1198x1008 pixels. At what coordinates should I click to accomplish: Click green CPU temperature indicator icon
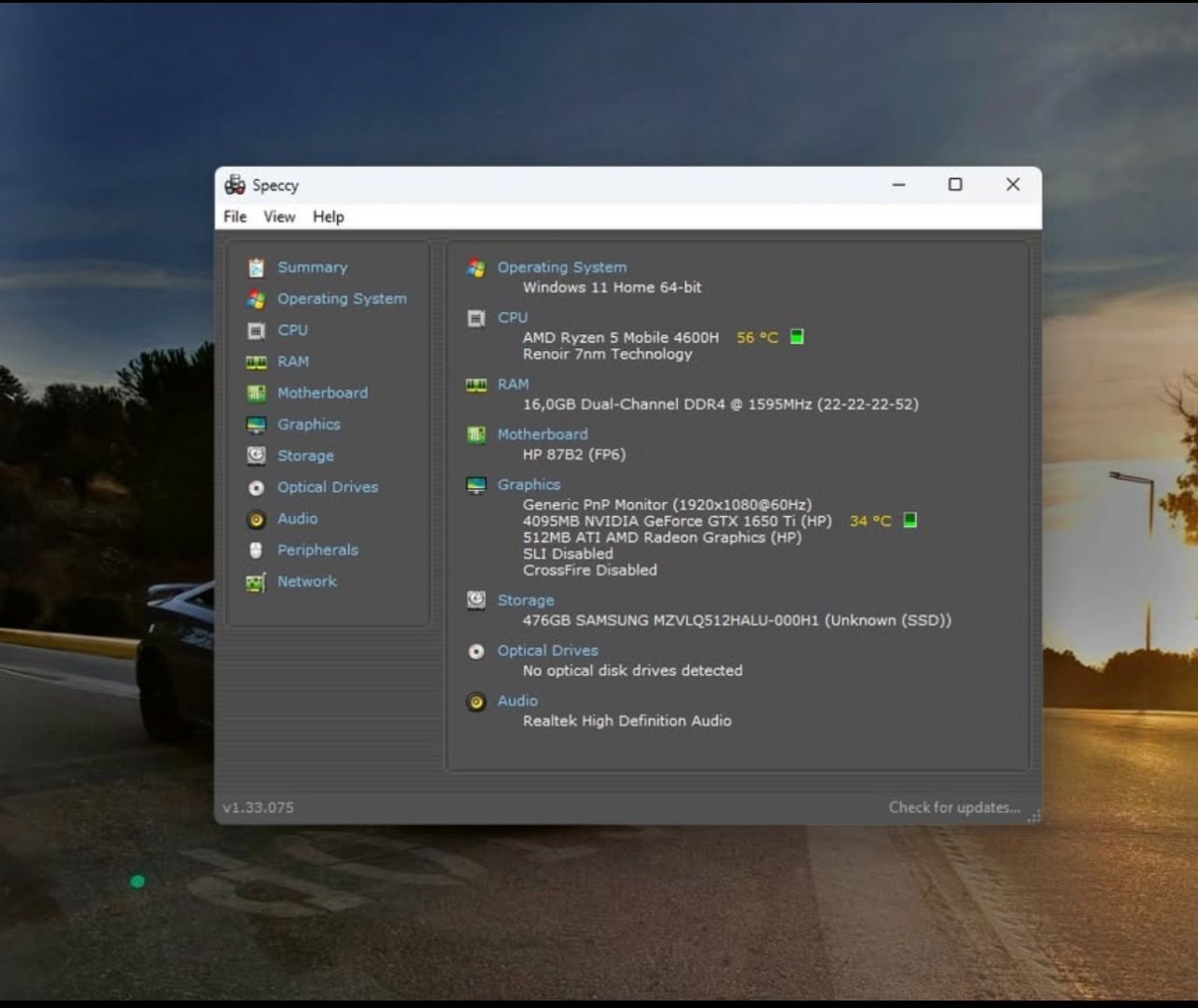pos(796,337)
